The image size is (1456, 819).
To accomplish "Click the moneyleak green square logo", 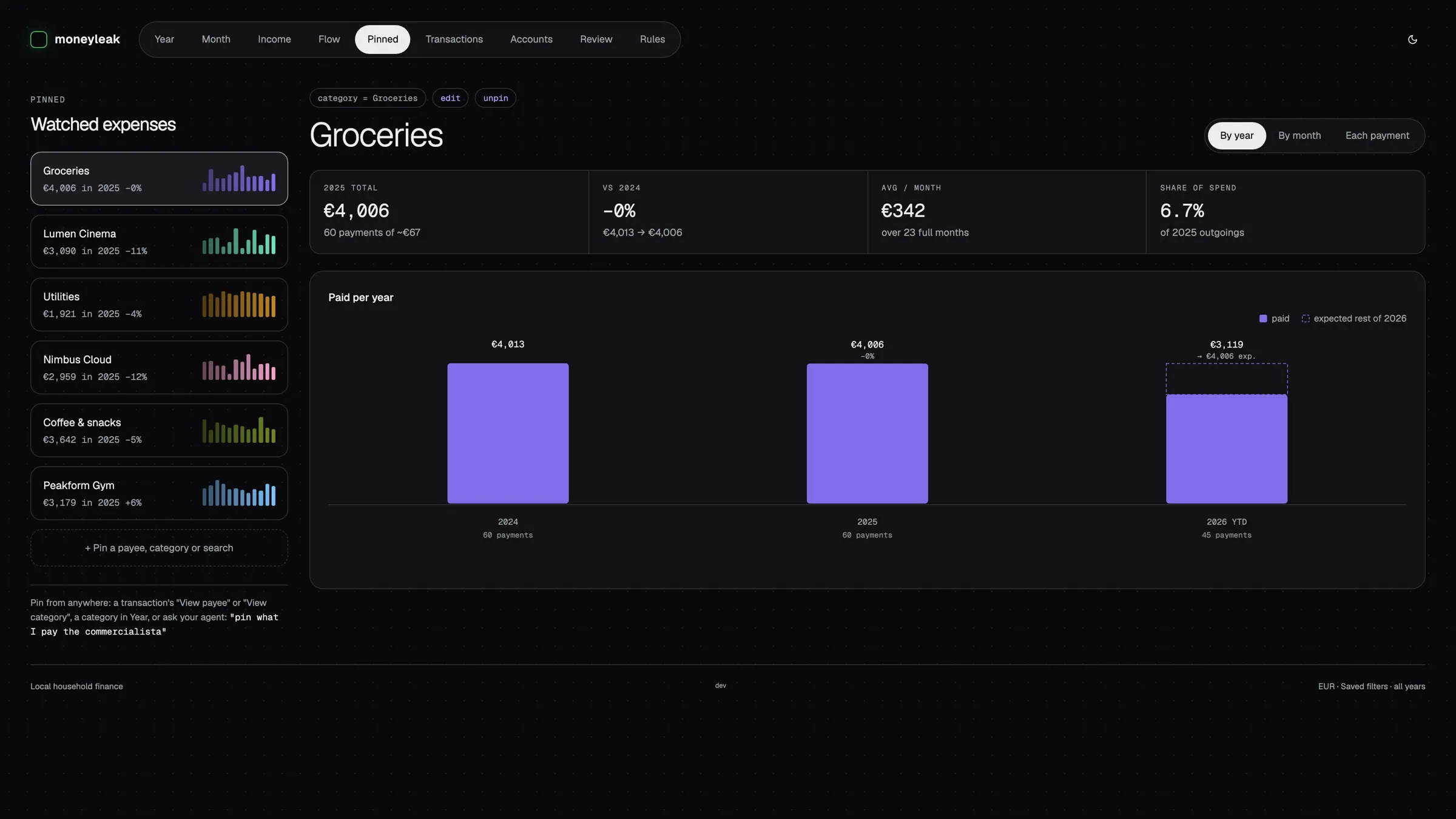I will coord(39,39).
